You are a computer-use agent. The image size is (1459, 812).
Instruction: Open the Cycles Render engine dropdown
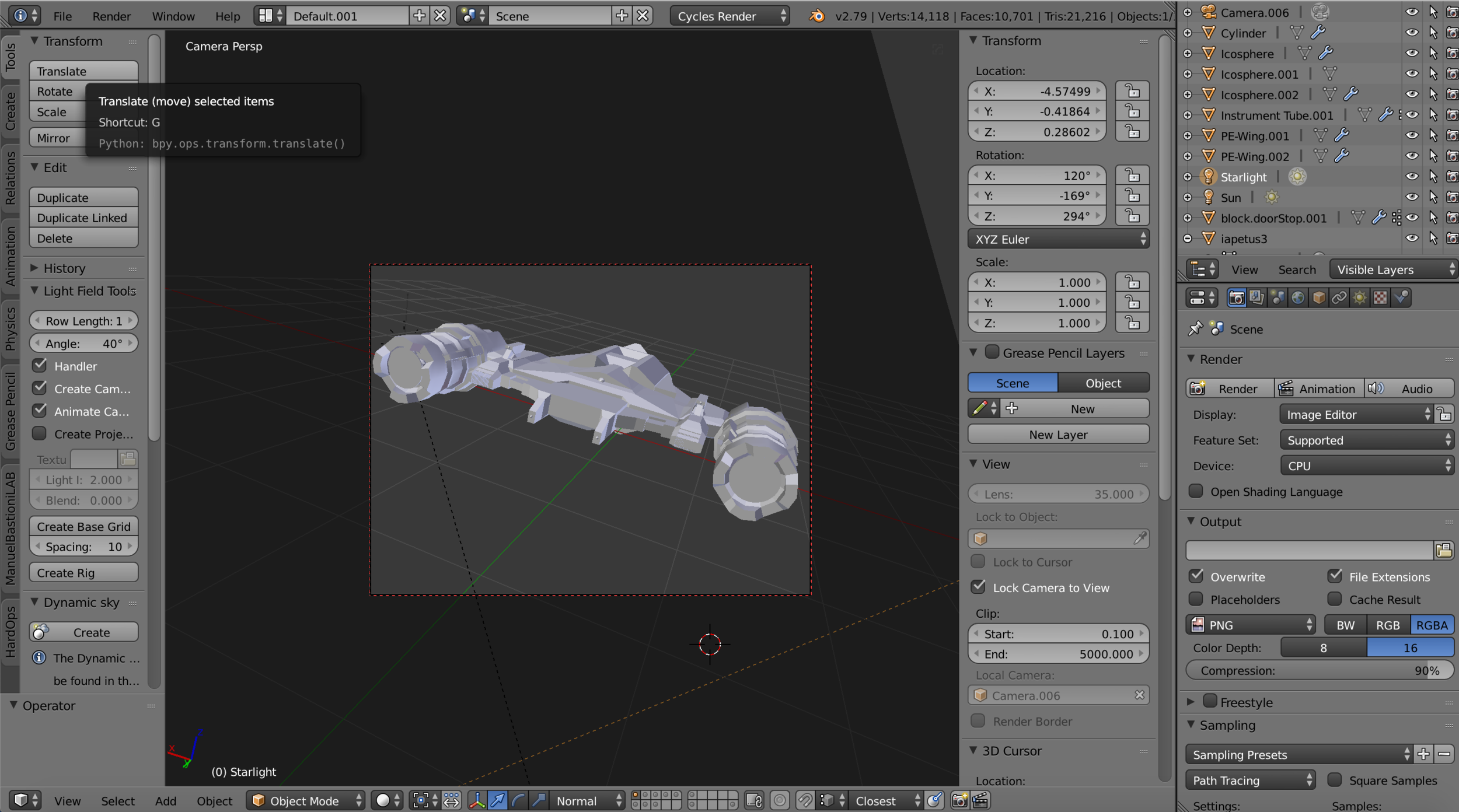tap(729, 16)
